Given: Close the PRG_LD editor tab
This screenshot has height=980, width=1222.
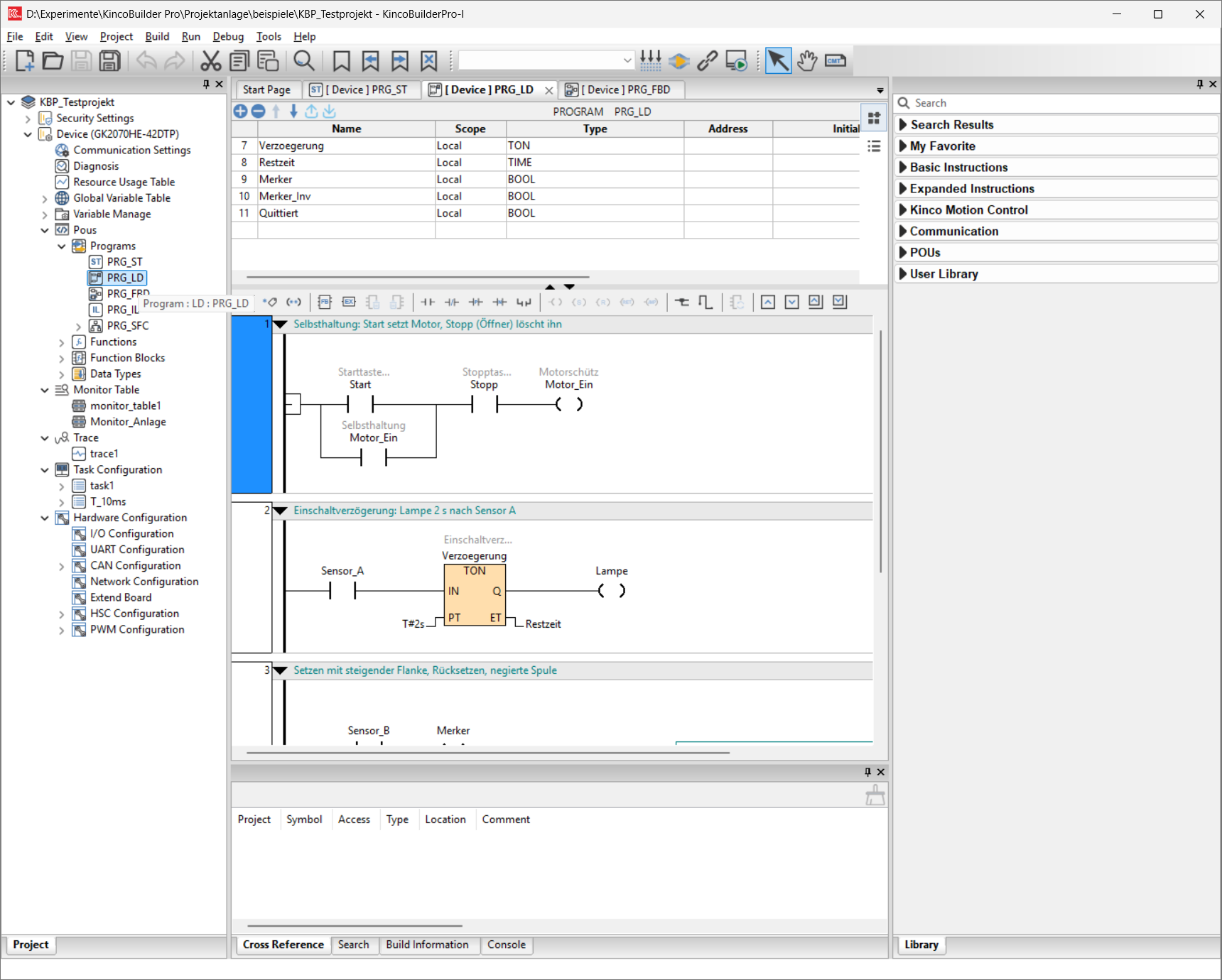Looking at the screenshot, I should [x=549, y=90].
